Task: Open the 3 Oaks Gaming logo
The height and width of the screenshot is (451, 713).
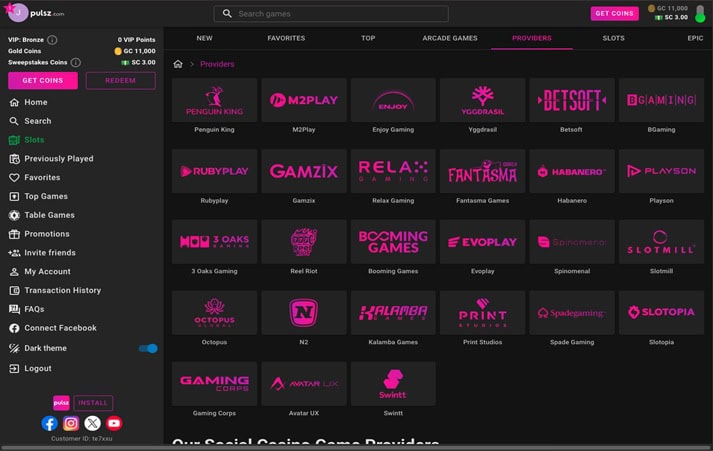Action: click(214, 242)
